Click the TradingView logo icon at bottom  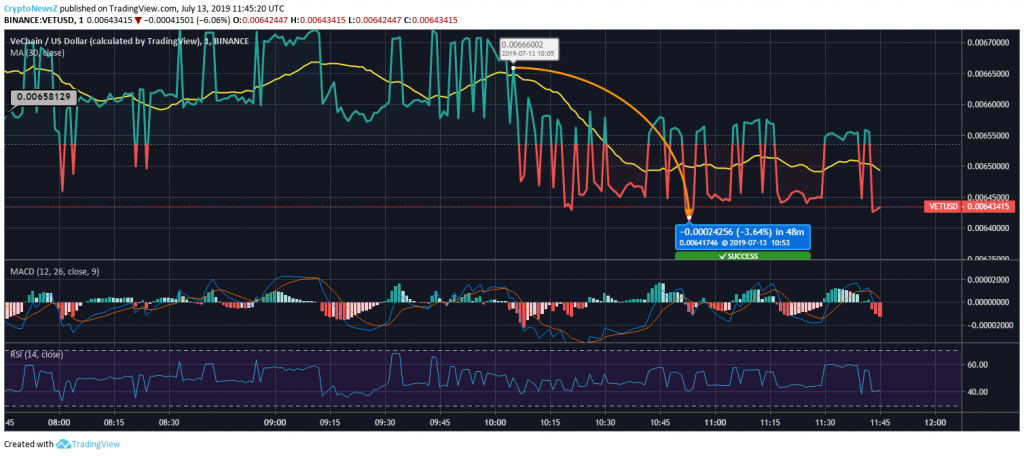point(63,444)
